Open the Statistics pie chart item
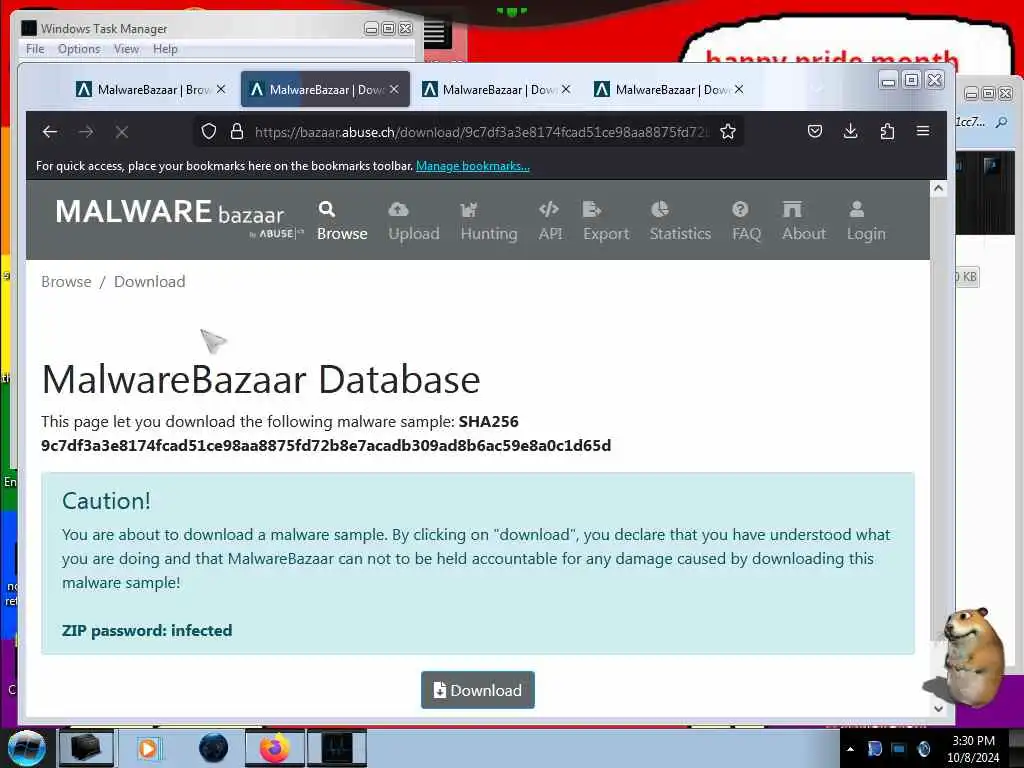This screenshot has width=1024, height=768. pos(680,221)
